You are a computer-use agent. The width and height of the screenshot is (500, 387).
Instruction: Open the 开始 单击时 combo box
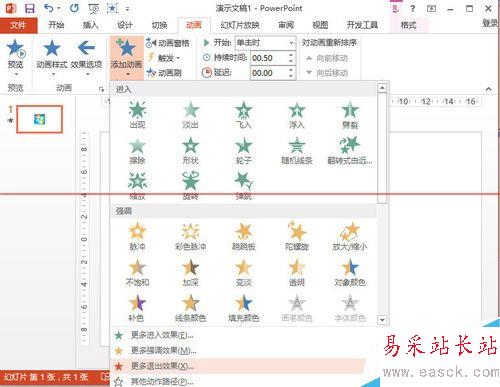point(265,43)
